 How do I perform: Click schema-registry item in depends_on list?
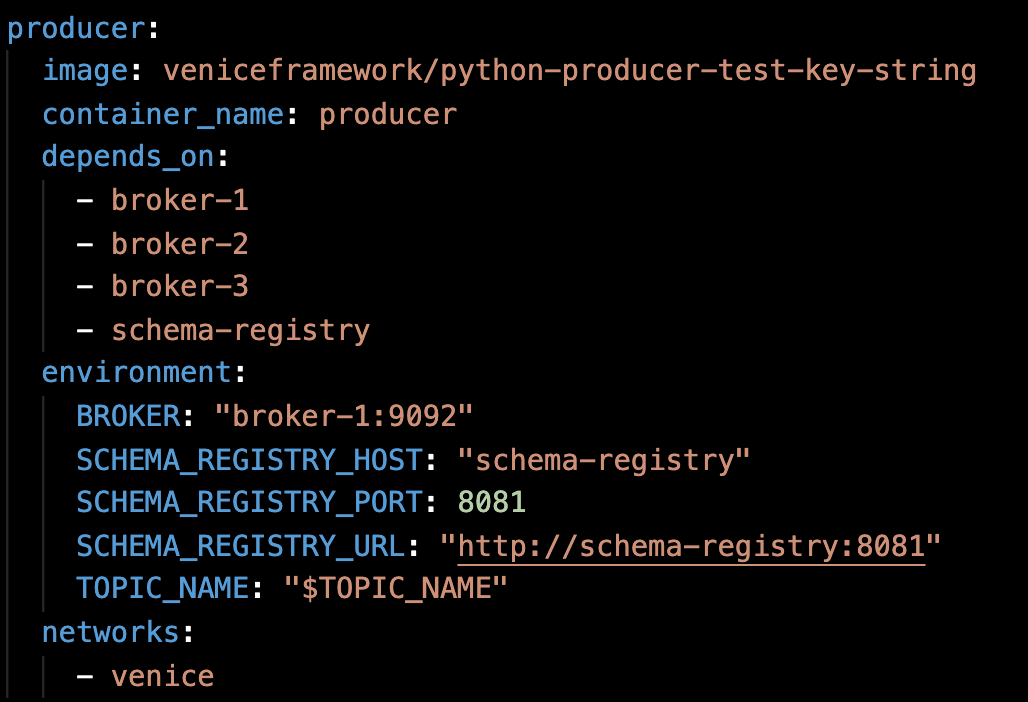coord(240,330)
